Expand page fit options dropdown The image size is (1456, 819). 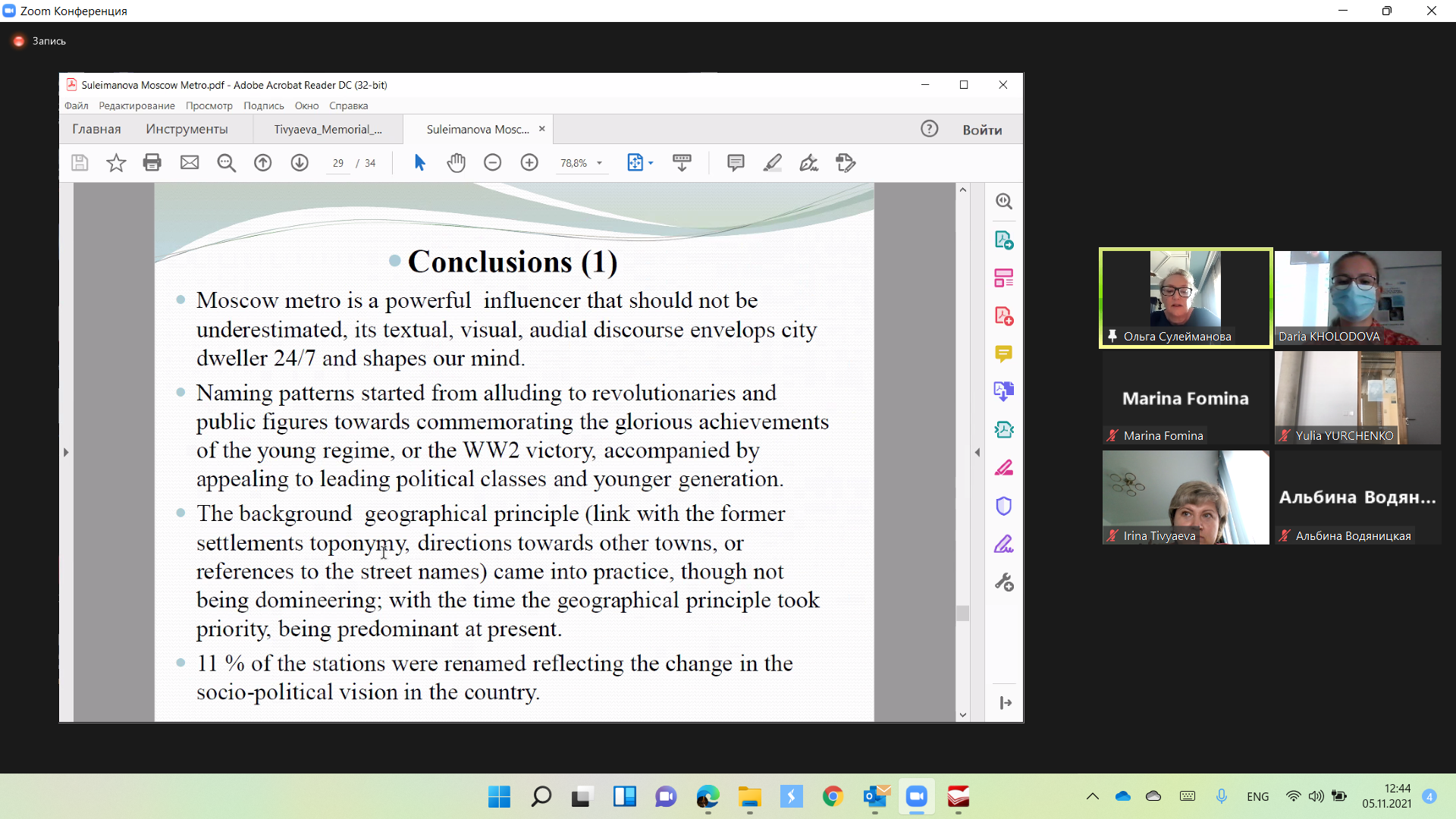click(x=651, y=163)
